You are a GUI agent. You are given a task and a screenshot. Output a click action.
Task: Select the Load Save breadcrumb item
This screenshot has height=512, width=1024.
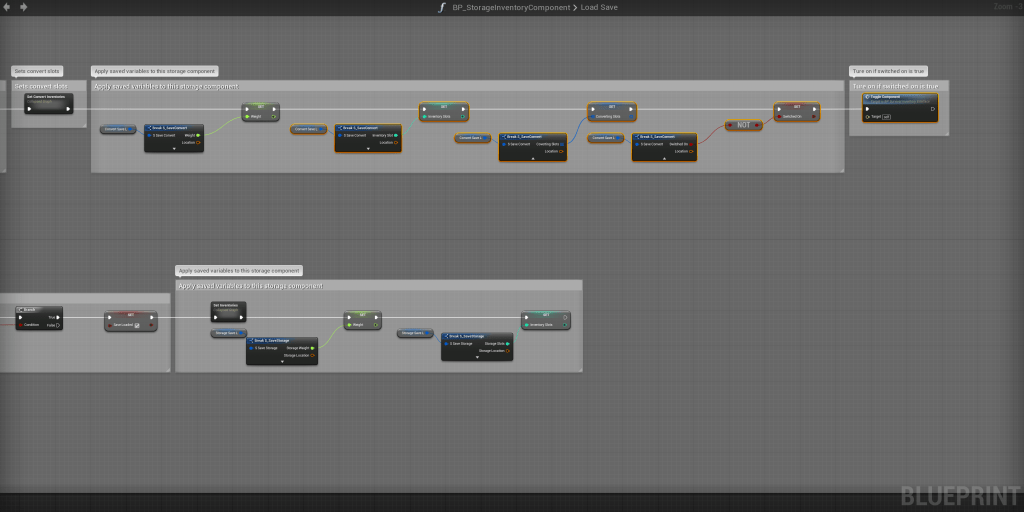coord(600,7)
